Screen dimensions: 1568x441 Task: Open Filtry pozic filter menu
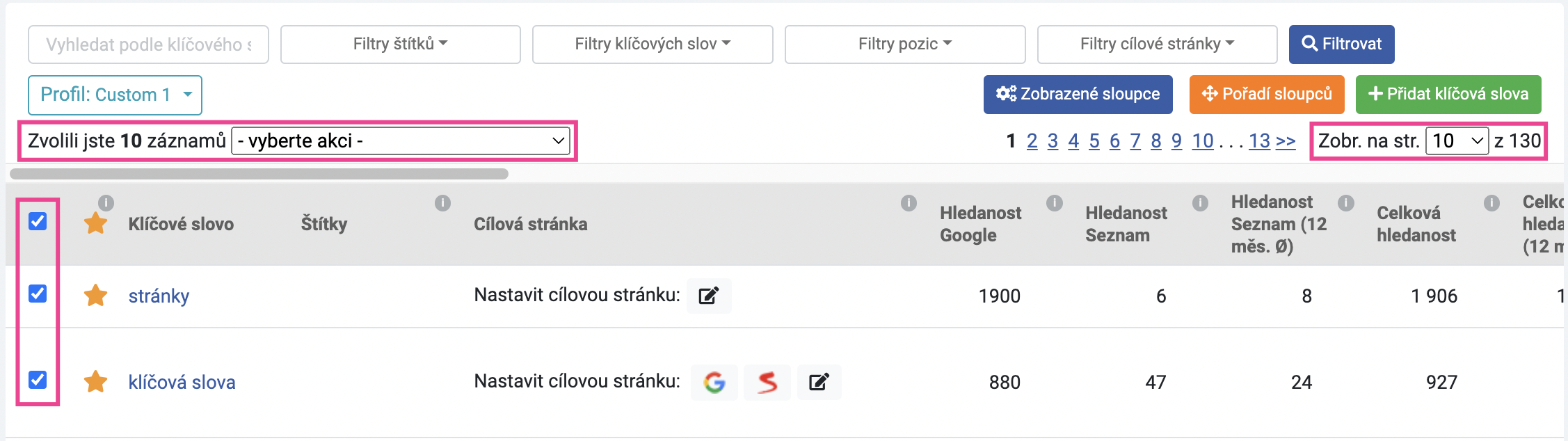click(x=905, y=45)
